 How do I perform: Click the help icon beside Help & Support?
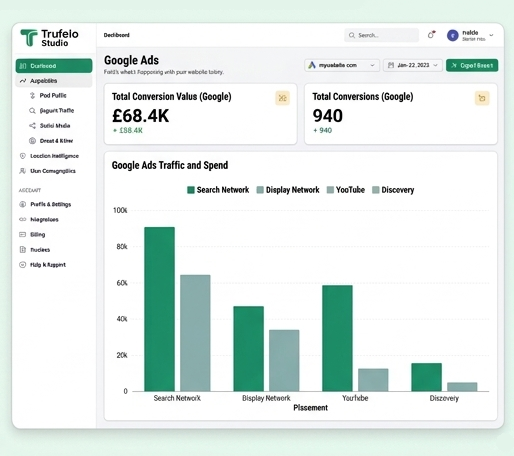[22, 265]
